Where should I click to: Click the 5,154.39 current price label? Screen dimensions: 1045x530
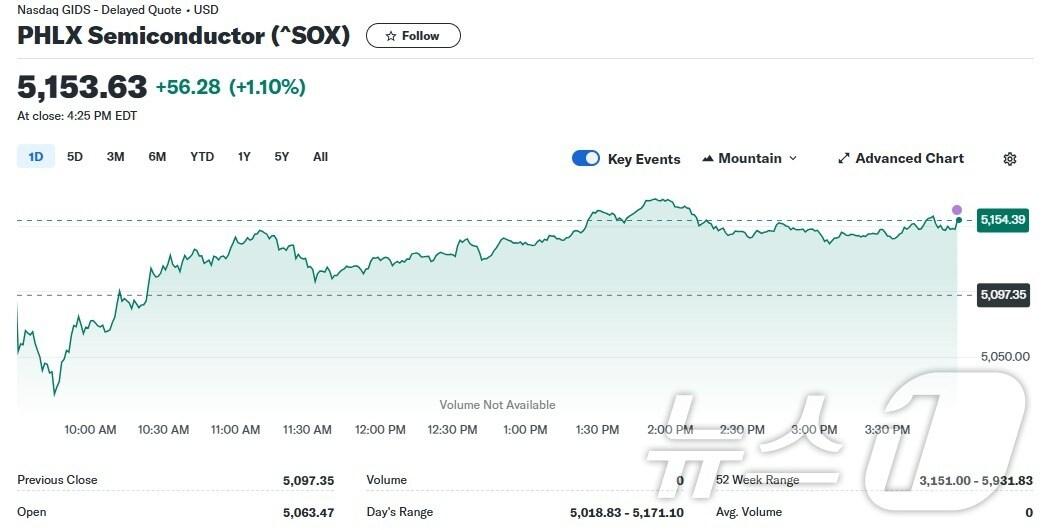(1003, 219)
